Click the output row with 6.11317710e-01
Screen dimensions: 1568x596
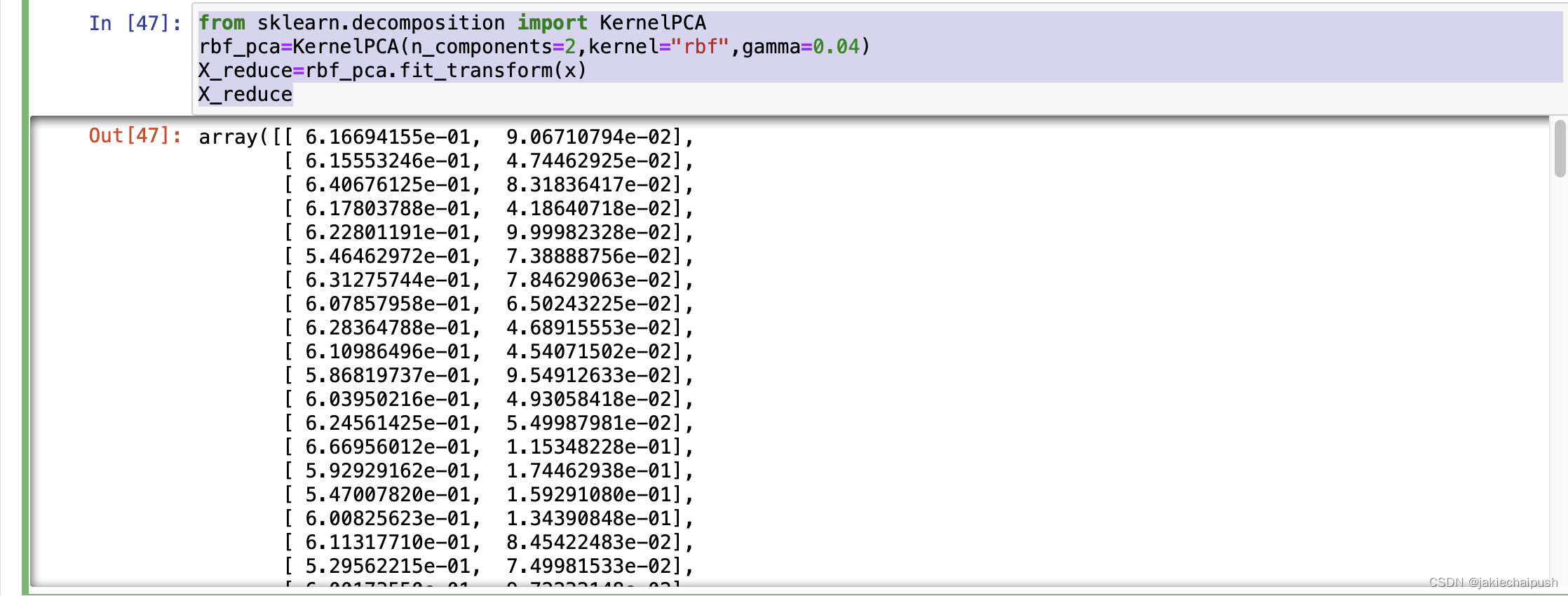tap(489, 542)
